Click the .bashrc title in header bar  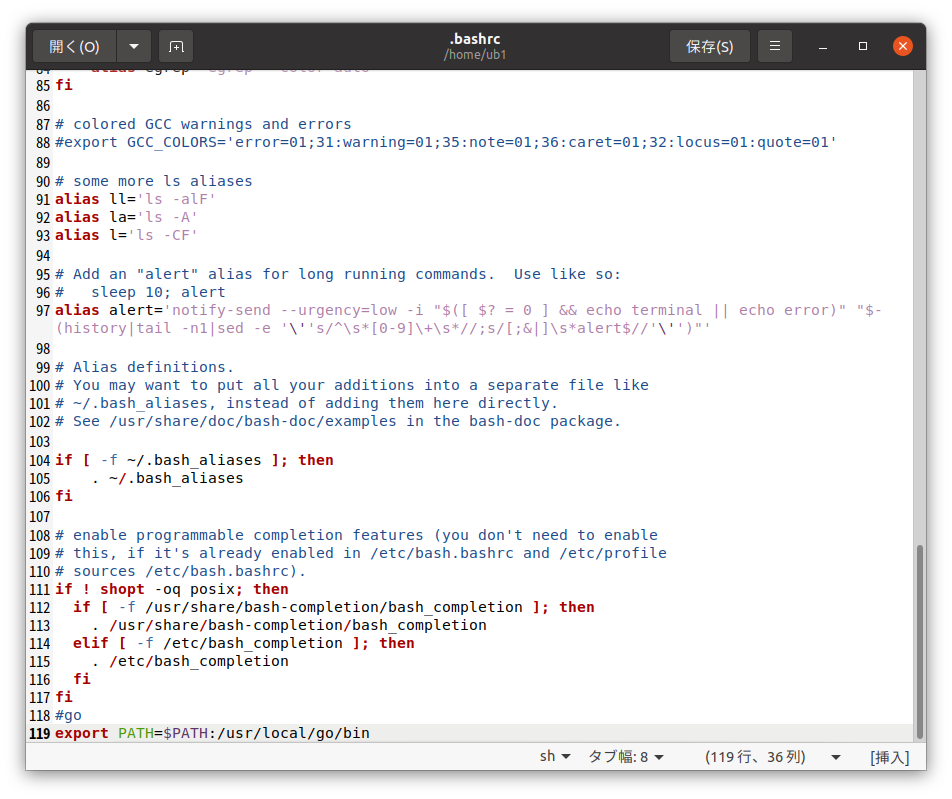(x=475, y=39)
